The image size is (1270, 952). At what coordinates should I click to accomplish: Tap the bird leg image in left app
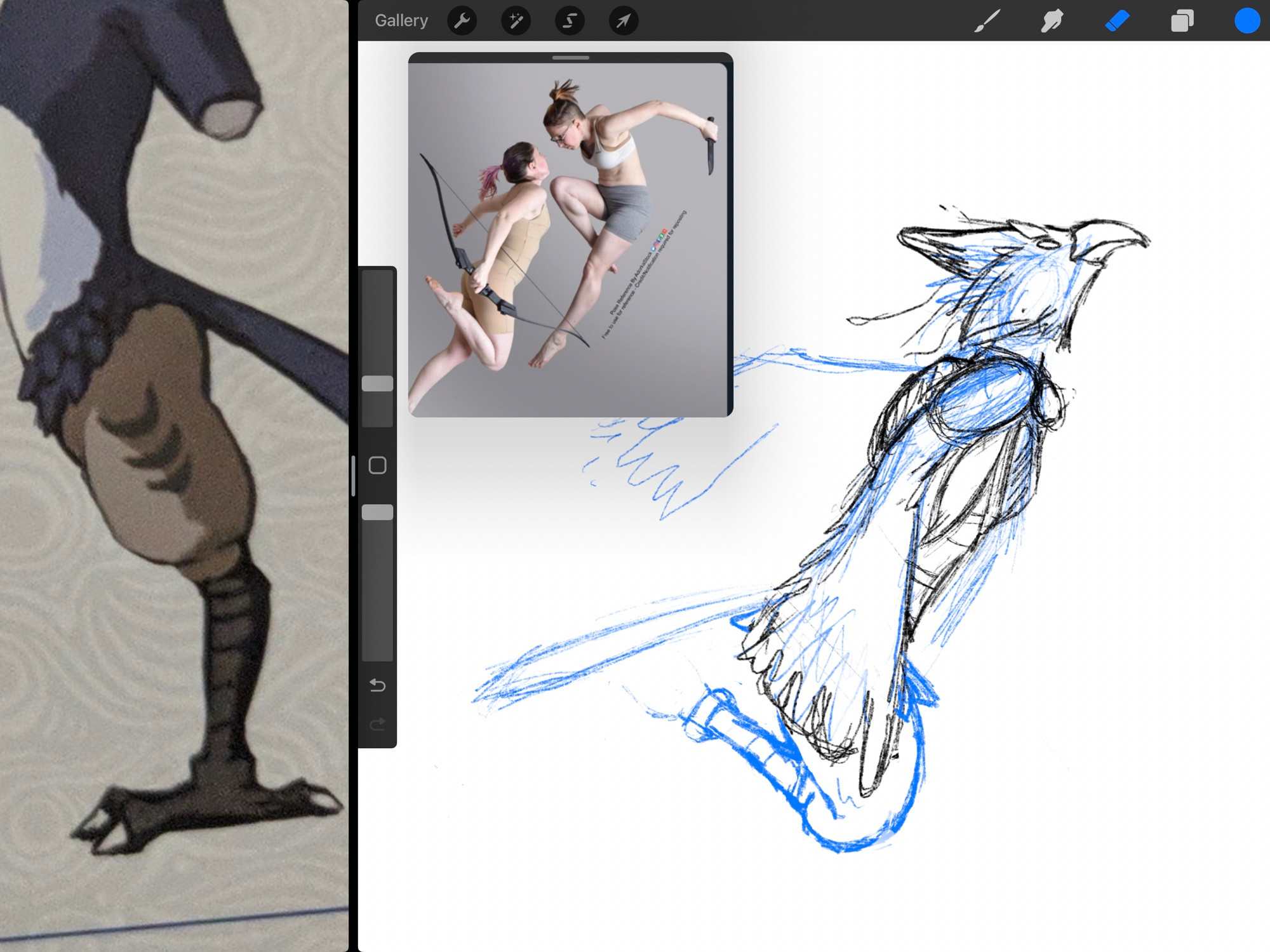tap(174, 476)
